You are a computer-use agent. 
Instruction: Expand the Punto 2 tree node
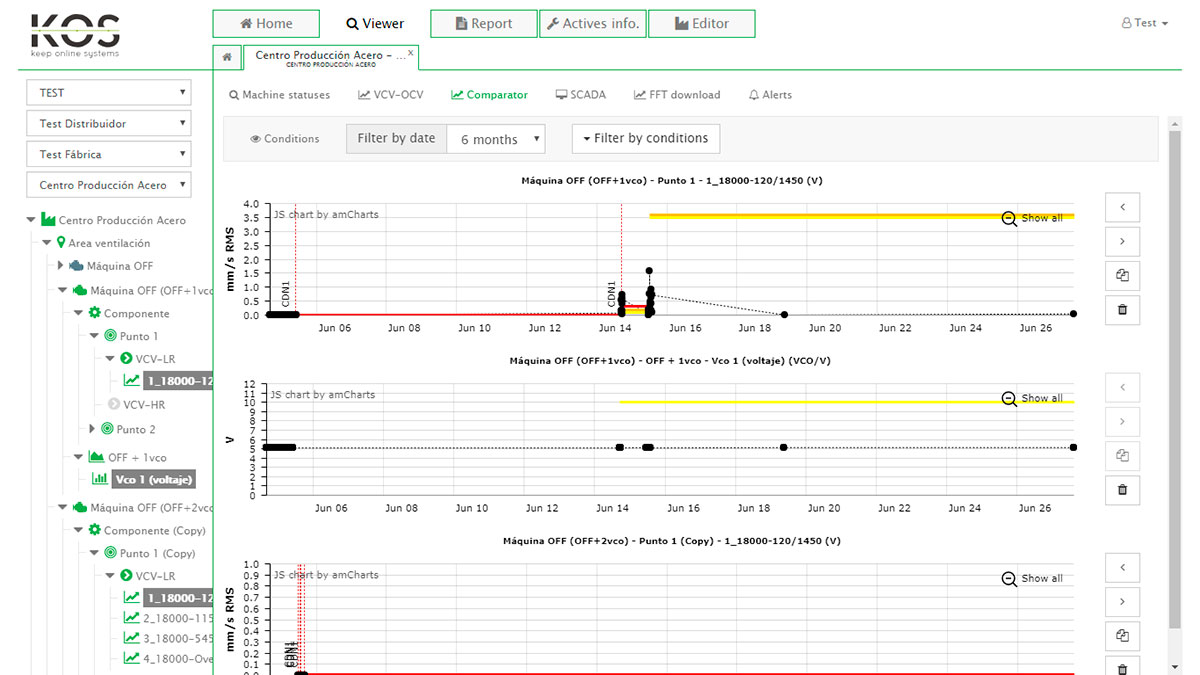93,429
